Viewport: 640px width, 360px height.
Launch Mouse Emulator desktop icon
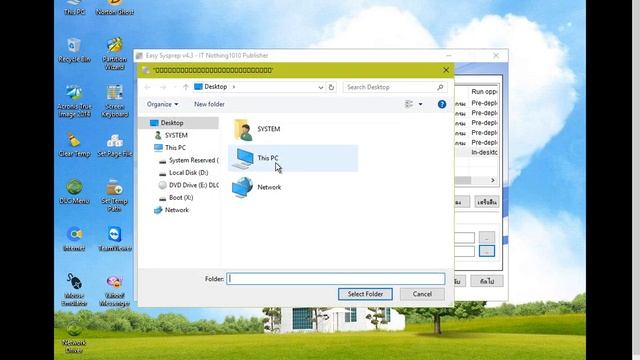pyautogui.click(x=74, y=289)
